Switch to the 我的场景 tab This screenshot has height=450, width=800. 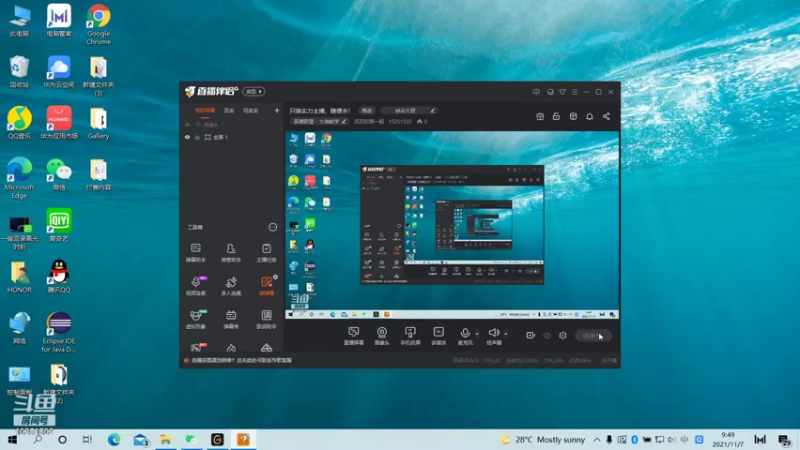click(x=205, y=110)
